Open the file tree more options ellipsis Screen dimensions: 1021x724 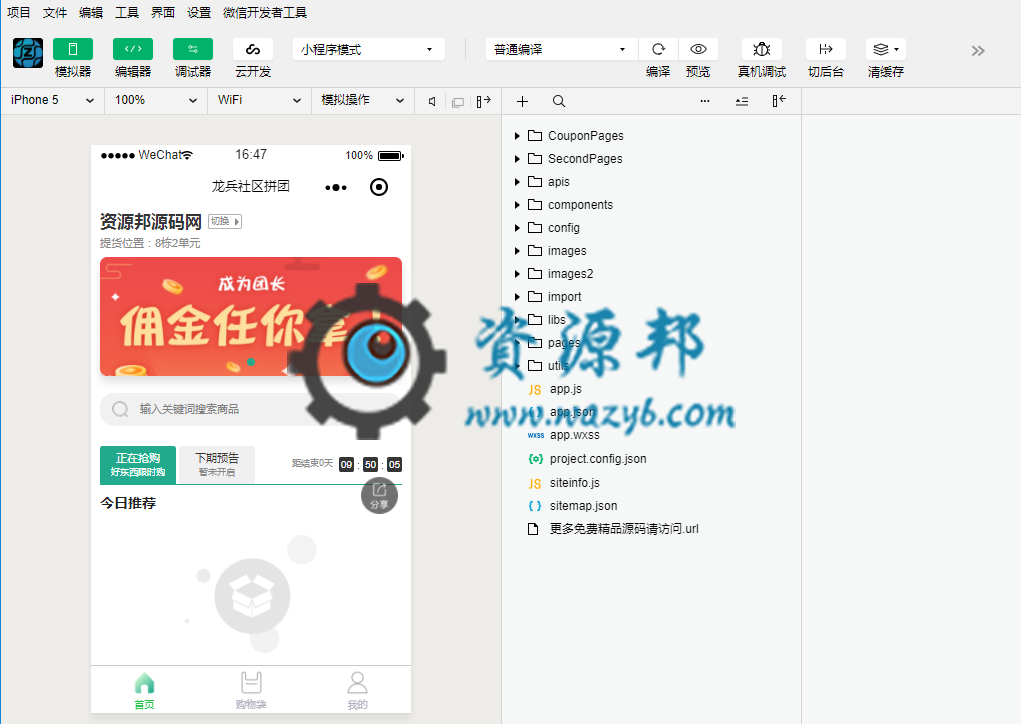point(705,102)
